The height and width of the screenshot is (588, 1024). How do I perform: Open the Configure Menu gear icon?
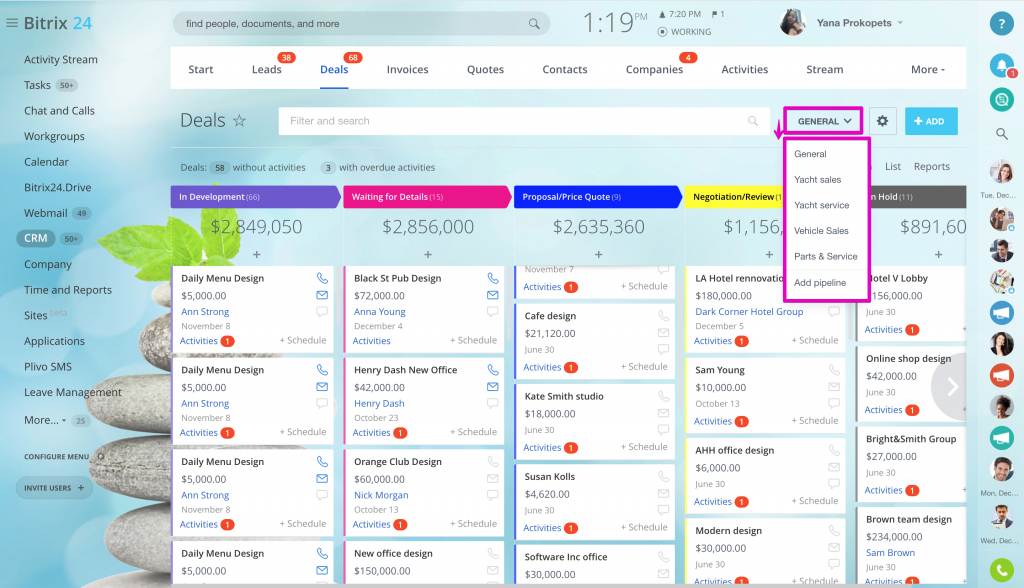point(101,457)
